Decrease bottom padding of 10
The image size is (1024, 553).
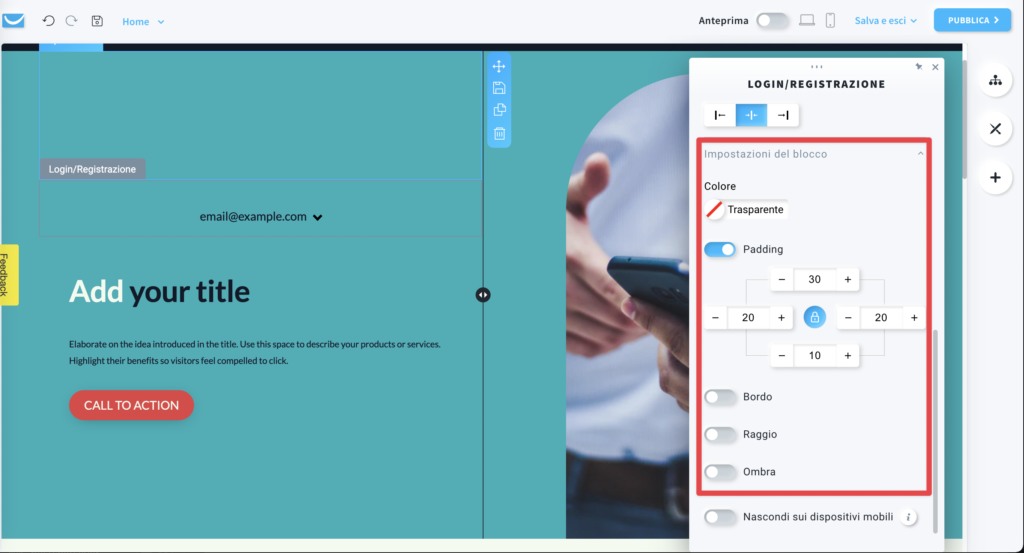[782, 356]
